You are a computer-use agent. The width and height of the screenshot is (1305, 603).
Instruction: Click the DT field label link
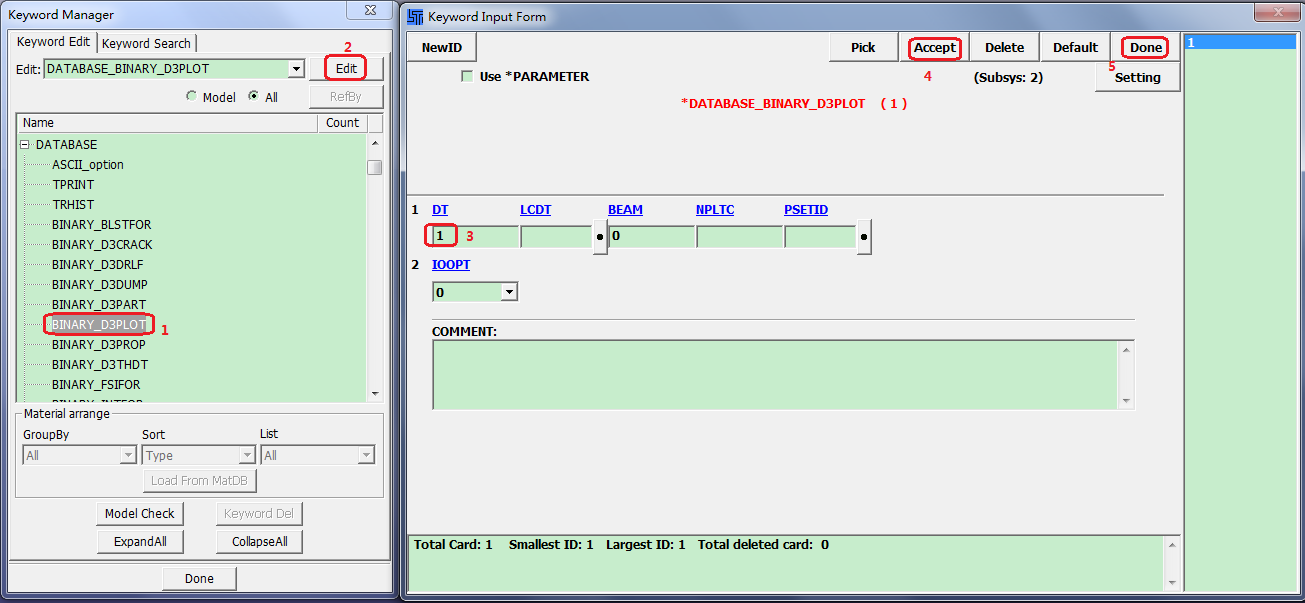(x=440, y=210)
